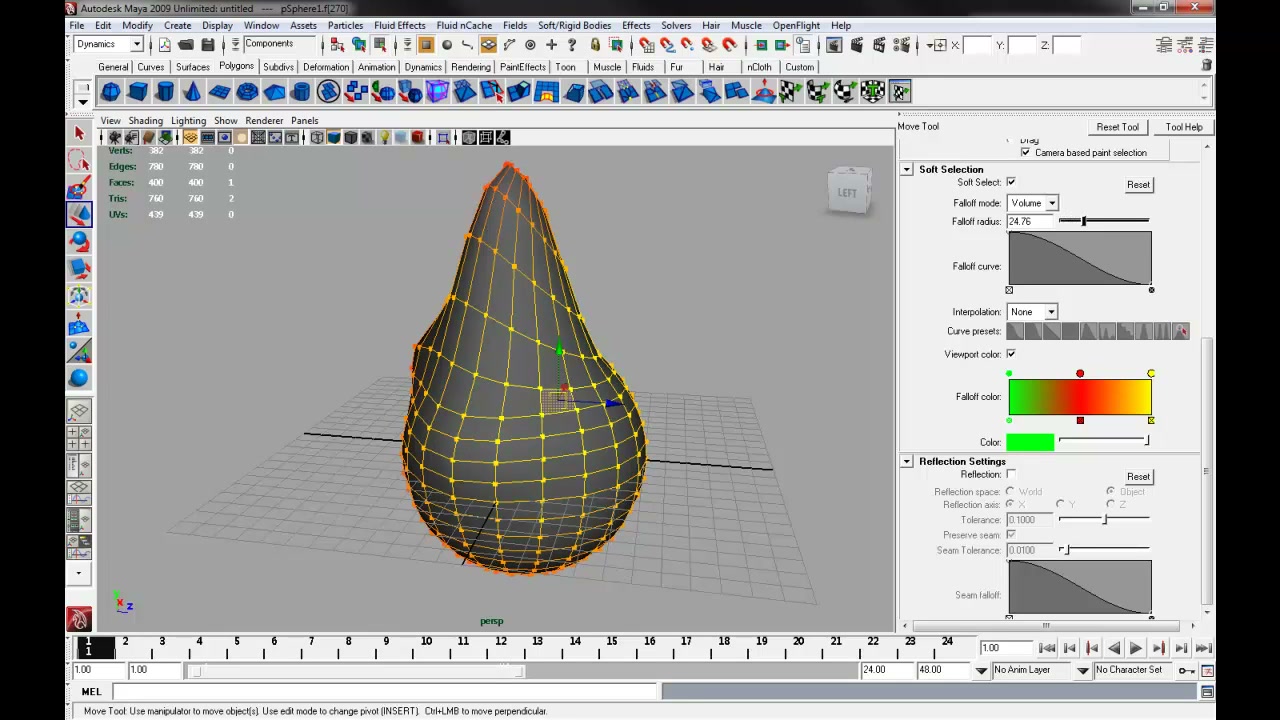
Task: Click the Tool Help button
Action: (1184, 127)
